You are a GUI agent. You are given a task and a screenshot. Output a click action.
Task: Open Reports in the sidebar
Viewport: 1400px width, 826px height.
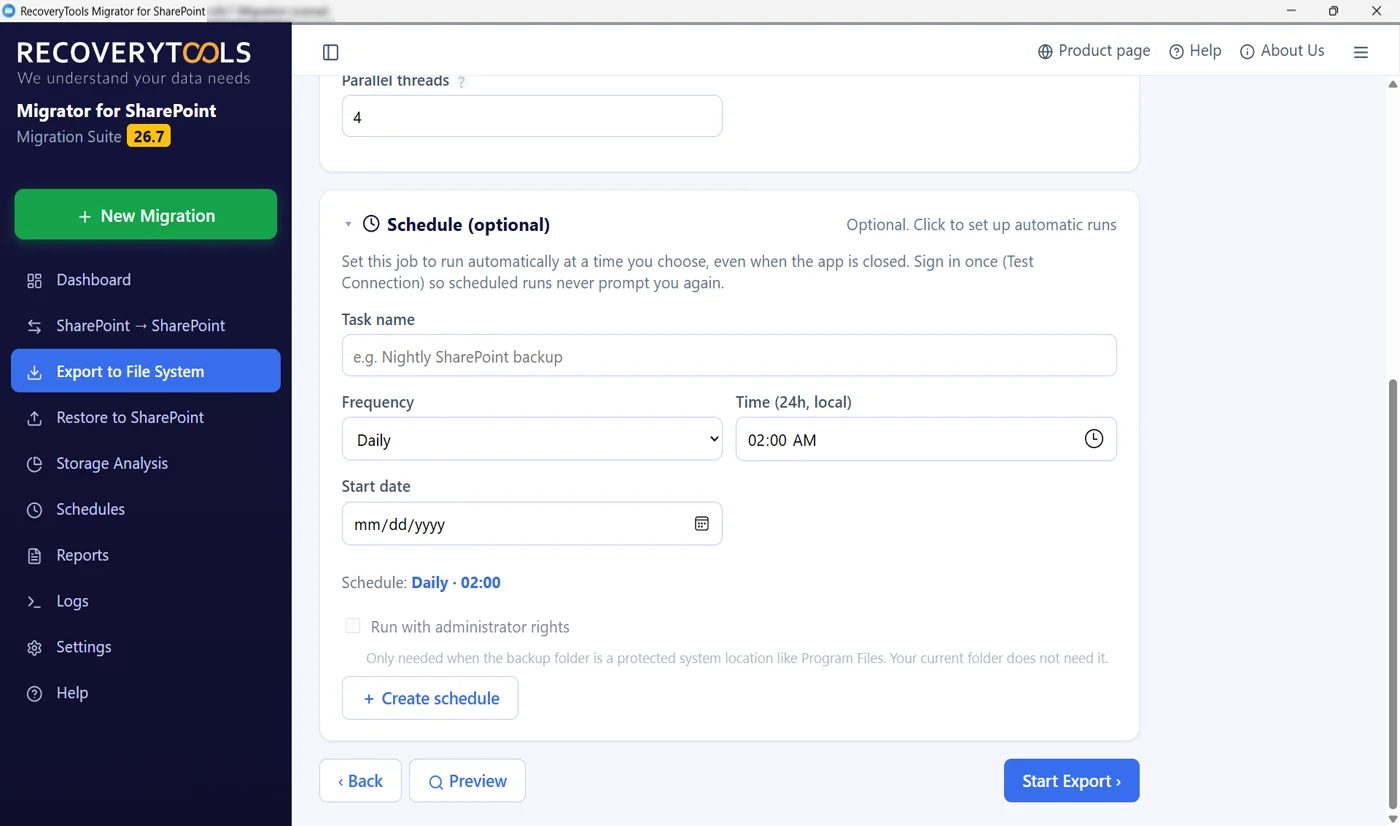click(x=146, y=556)
